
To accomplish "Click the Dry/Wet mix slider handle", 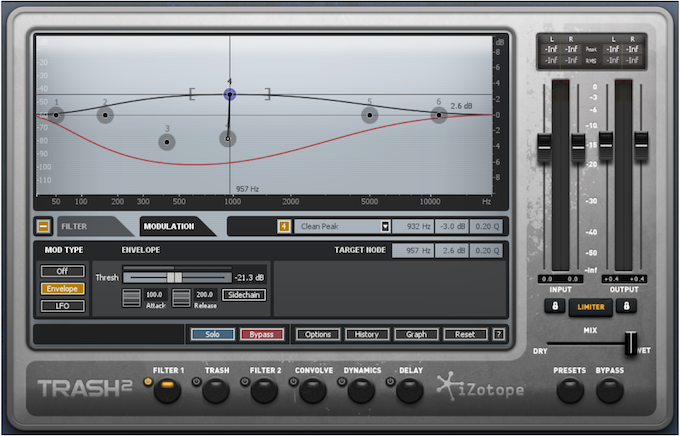I will [631, 343].
